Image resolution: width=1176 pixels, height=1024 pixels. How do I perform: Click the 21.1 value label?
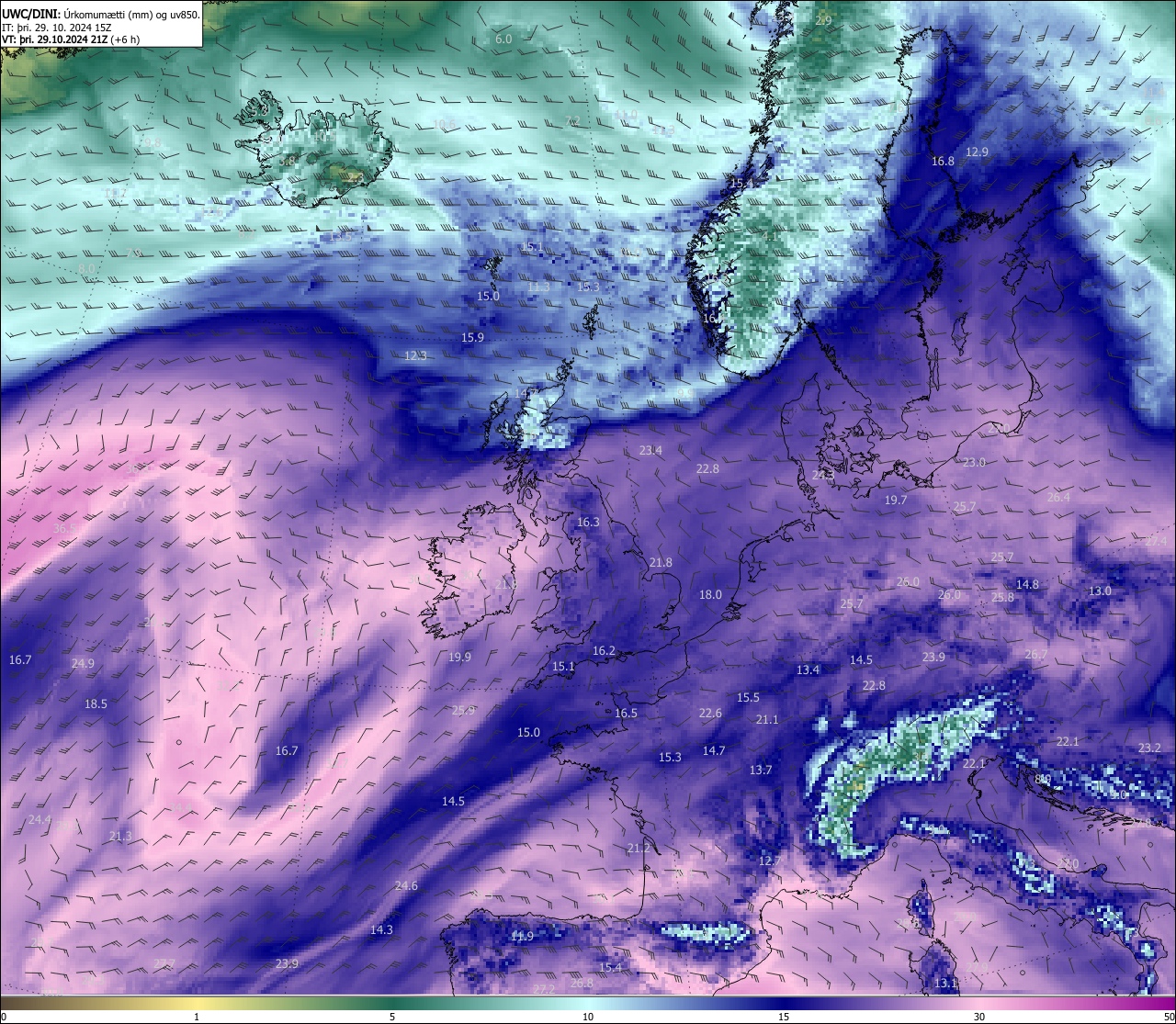766,719
